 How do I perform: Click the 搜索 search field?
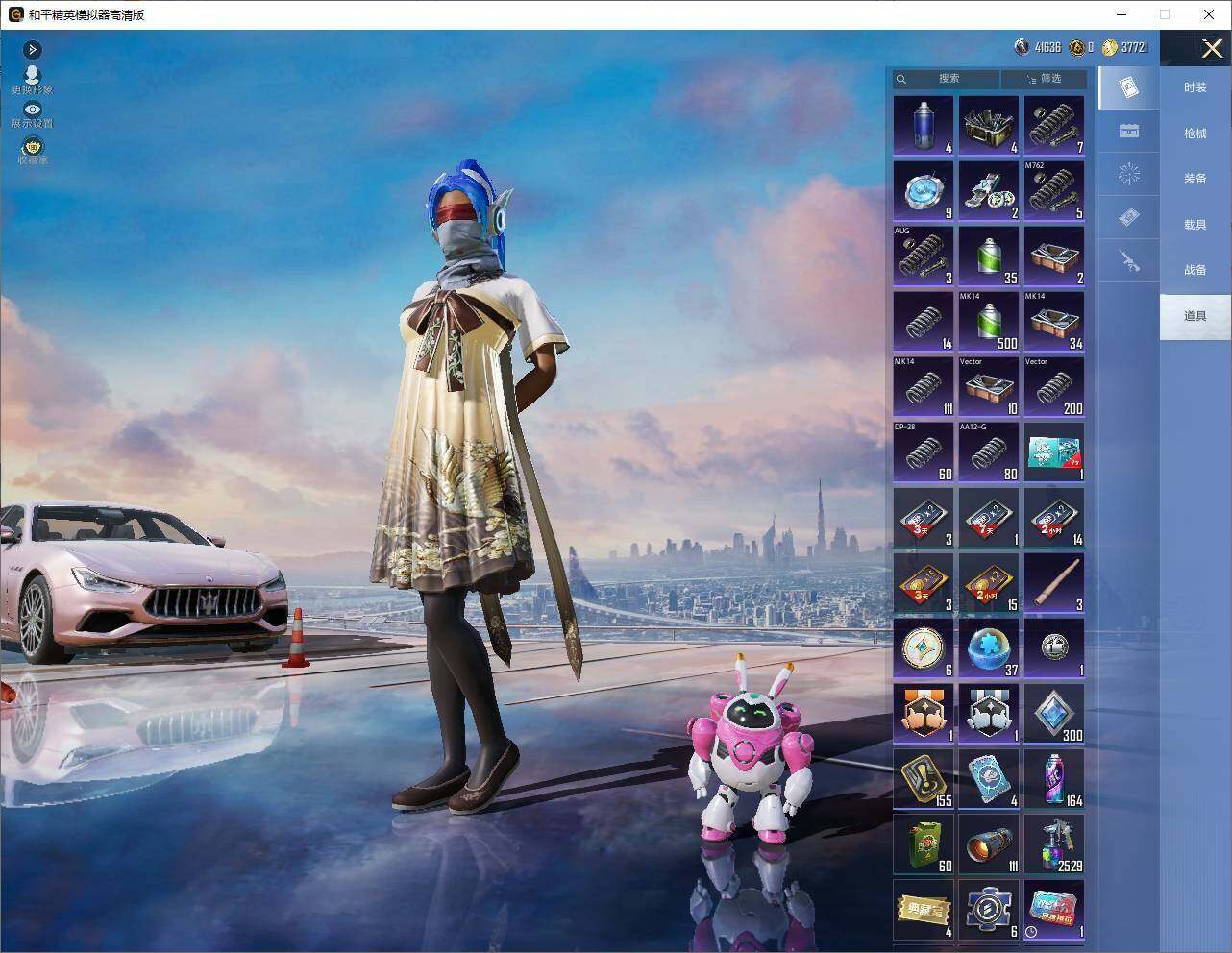click(947, 79)
